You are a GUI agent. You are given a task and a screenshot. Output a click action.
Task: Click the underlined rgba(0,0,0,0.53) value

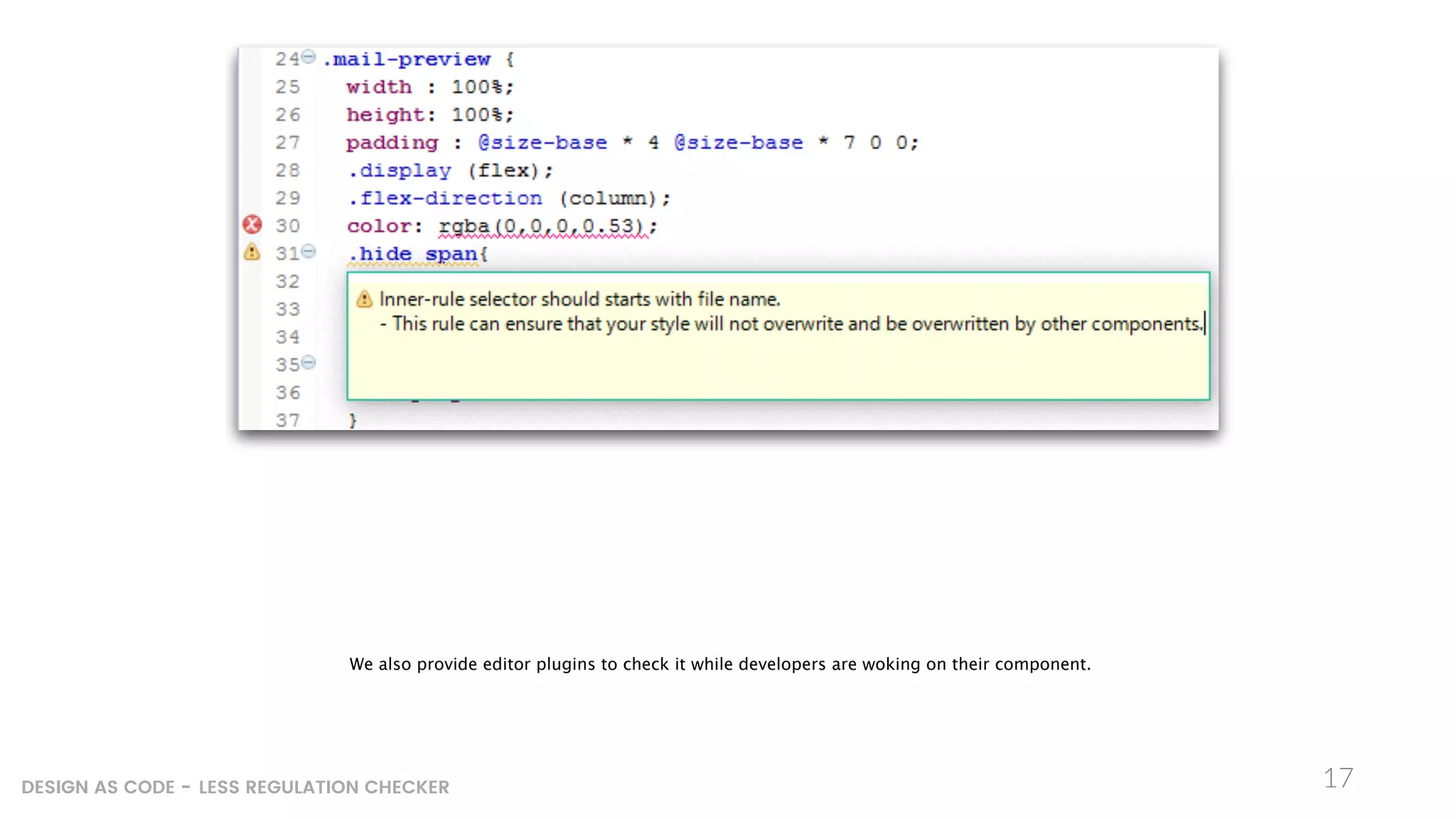coord(542,227)
